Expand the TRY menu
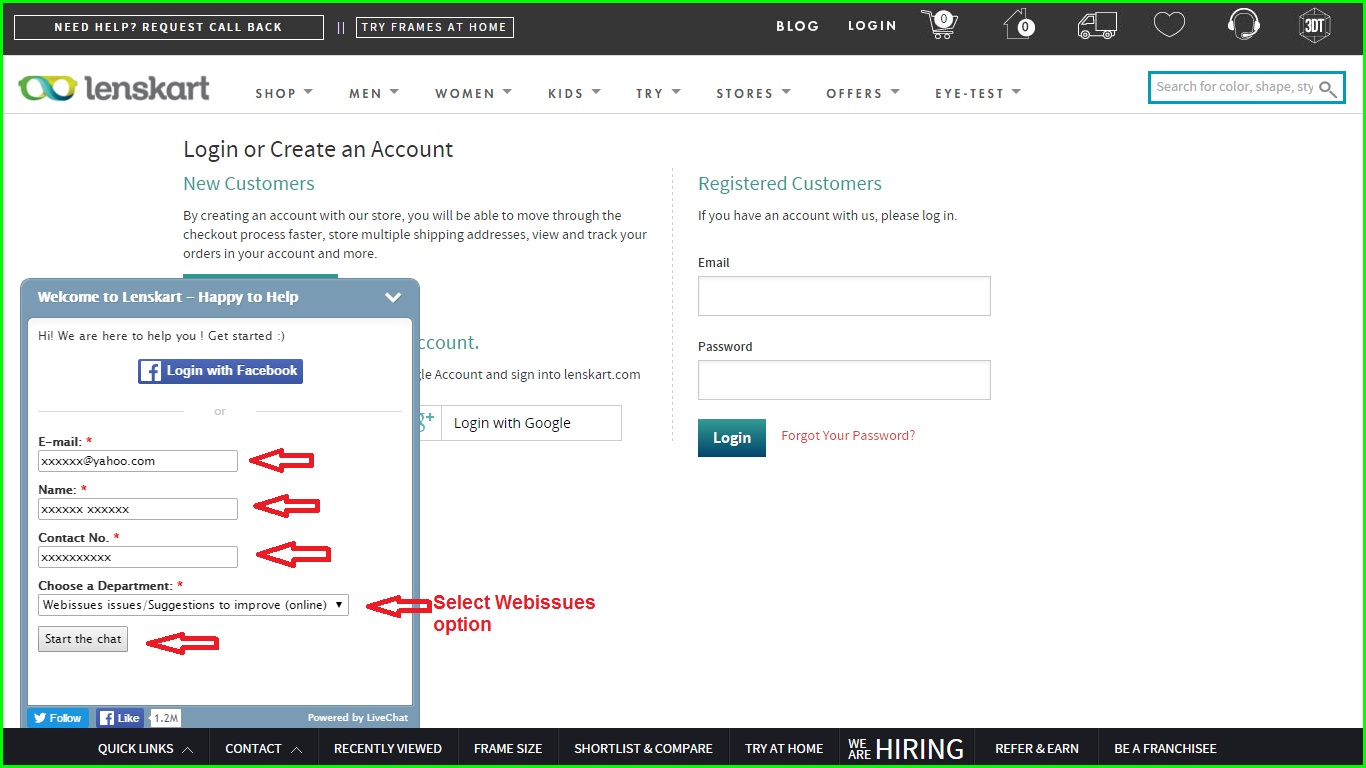 coord(659,93)
